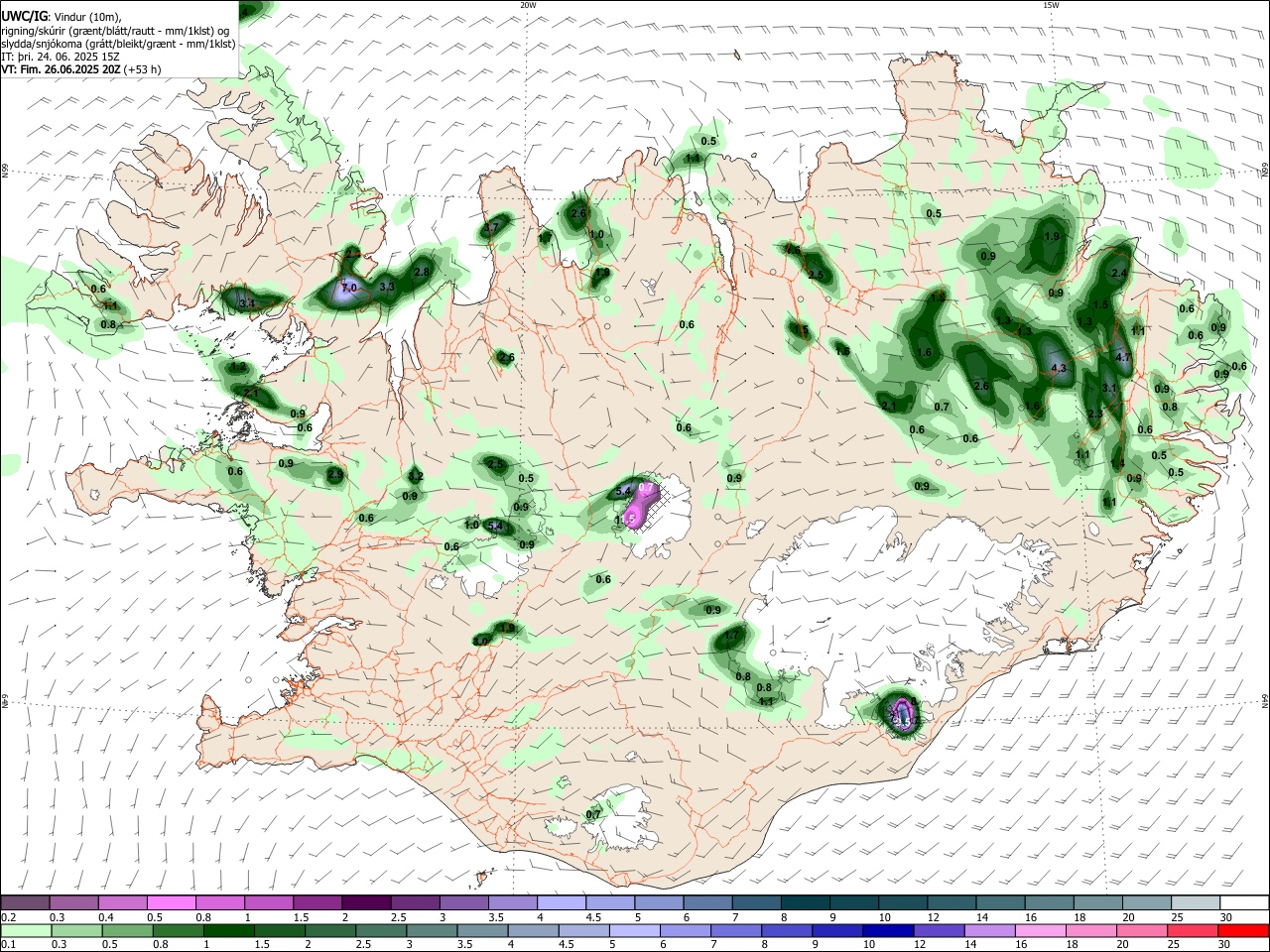Select the white 30 swatch in upper legend row
The height and width of the screenshot is (952, 1270).
click(1243, 902)
